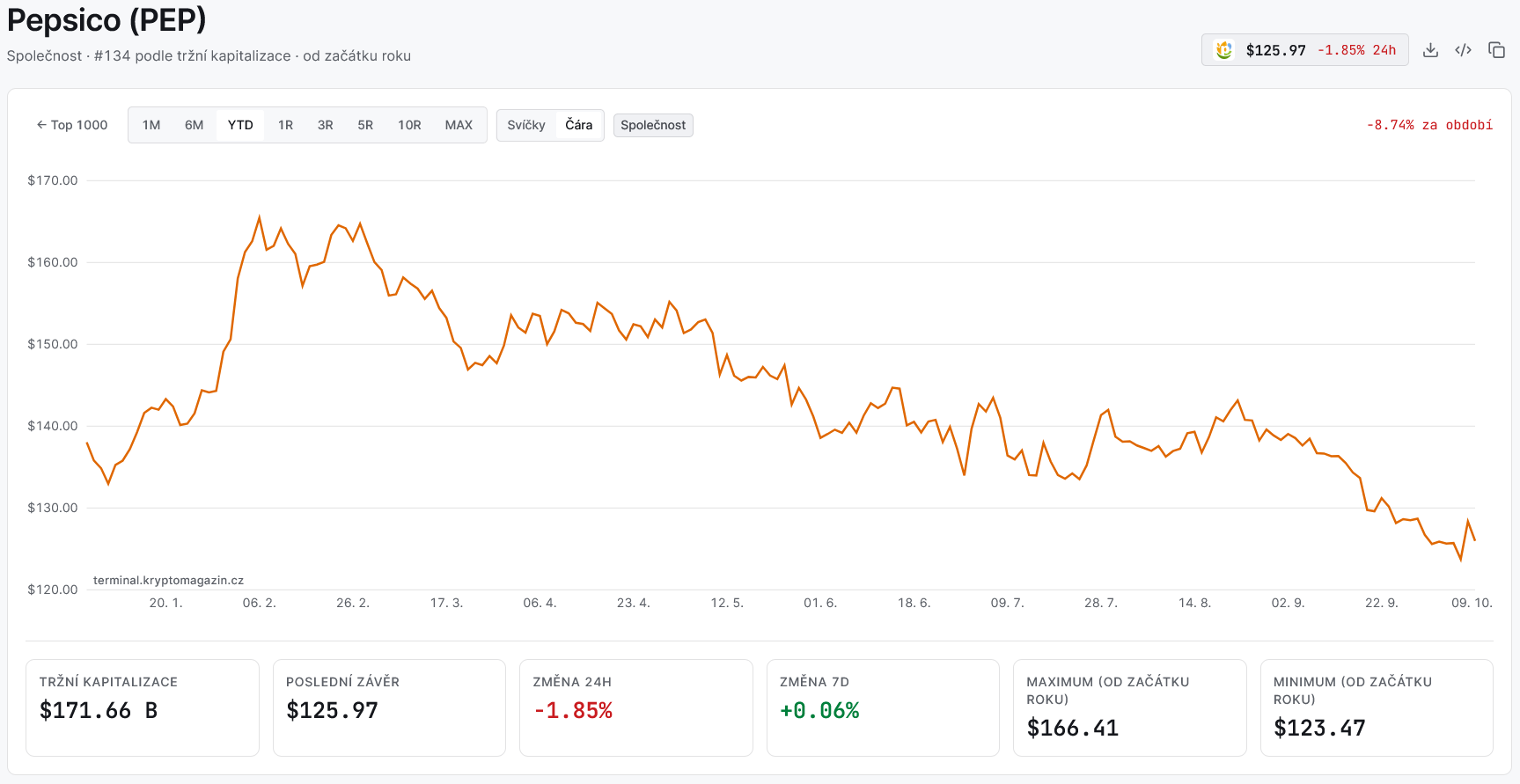Click the 09. 10. date label
Screen dimensions: 1520x784
point(1472,603)
